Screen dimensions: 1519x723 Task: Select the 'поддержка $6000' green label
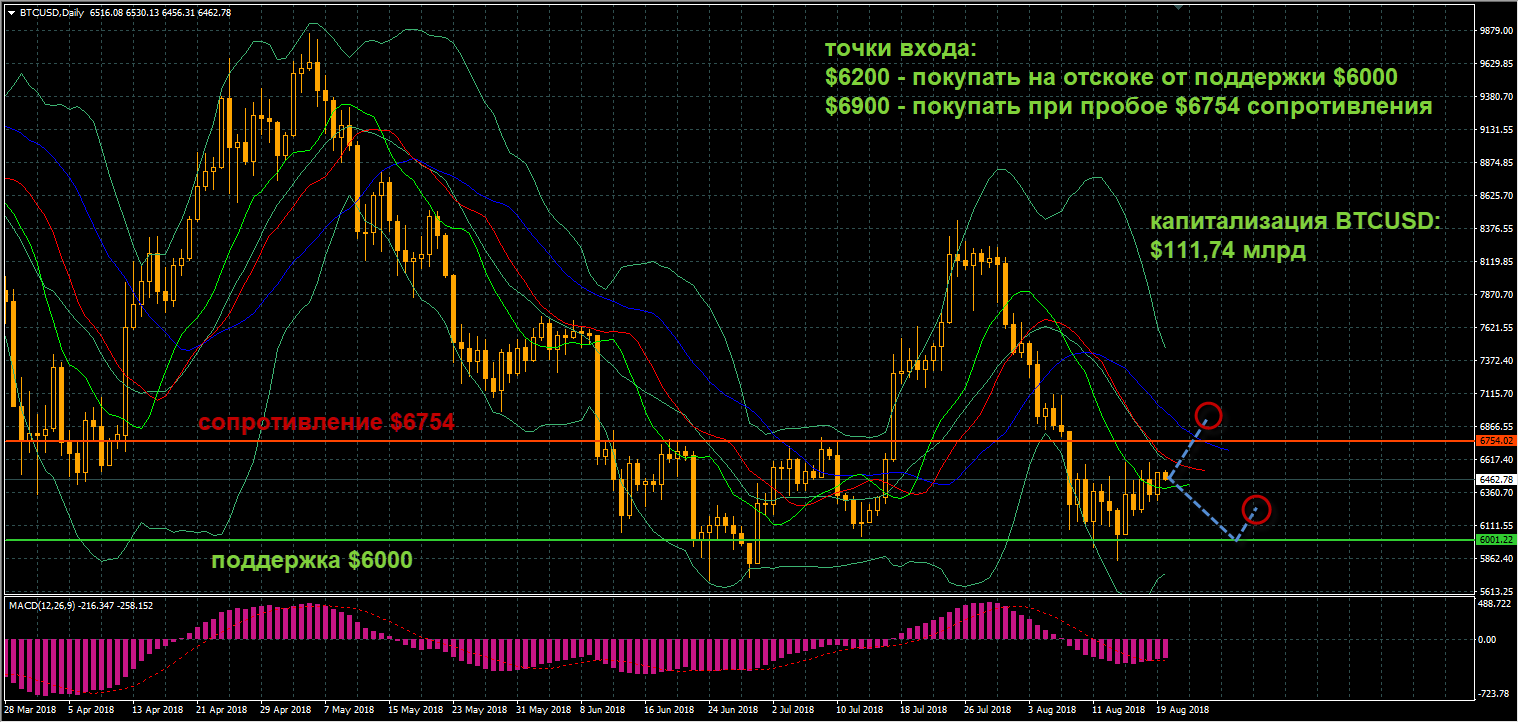[311, 561]
